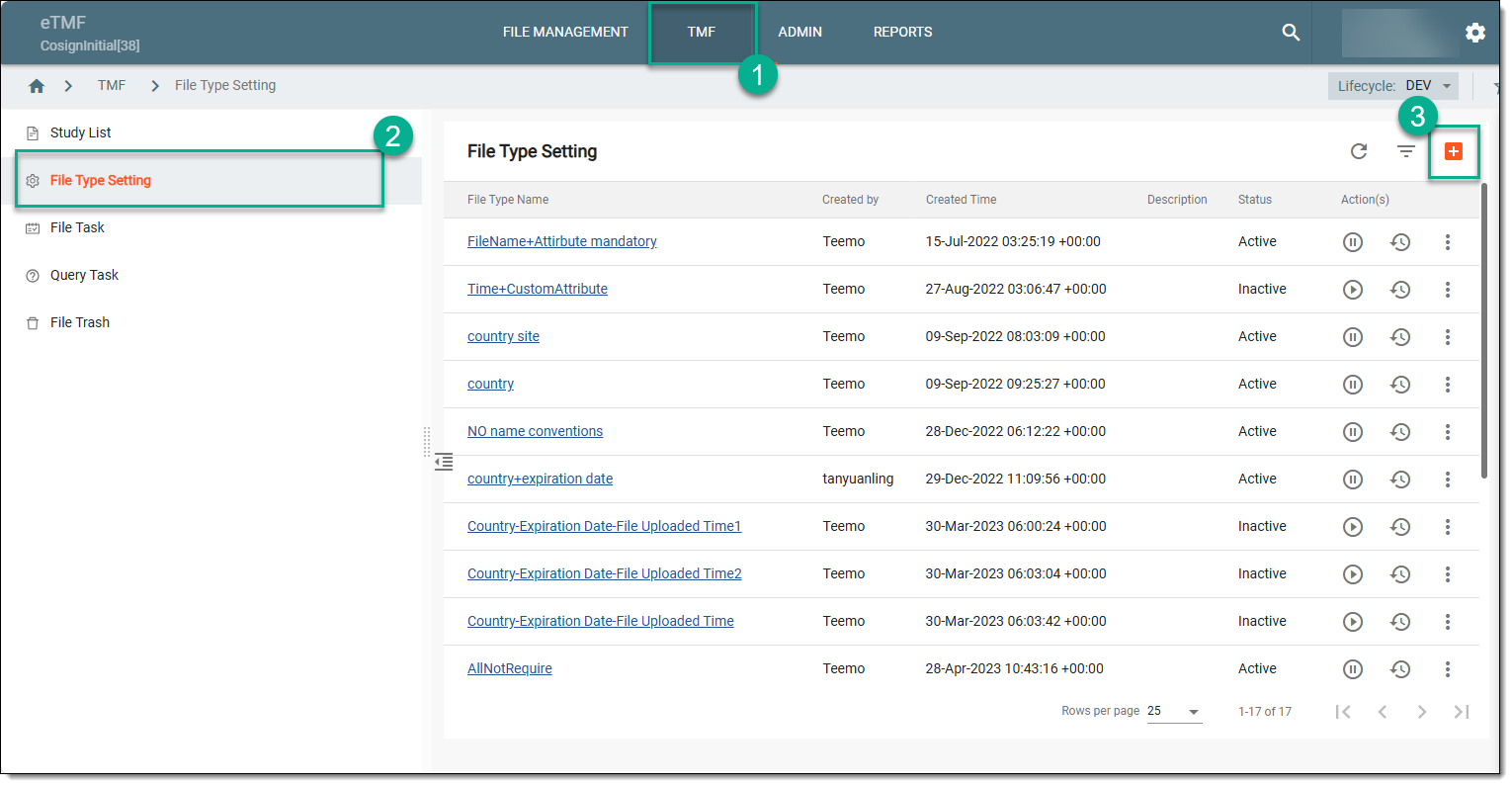Go to the previous page of results

(x=1383, y=713)
